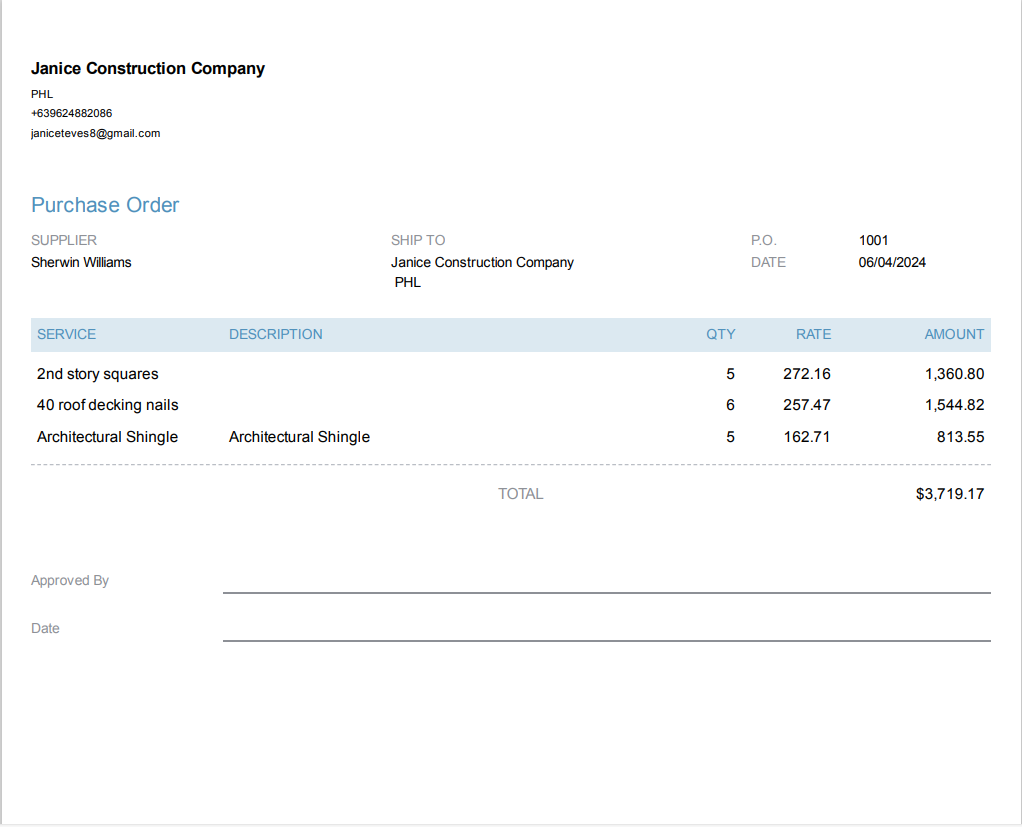Click the SERVICE column header
The width and height of the screenshot is (1022, 827).
(66, 334)
